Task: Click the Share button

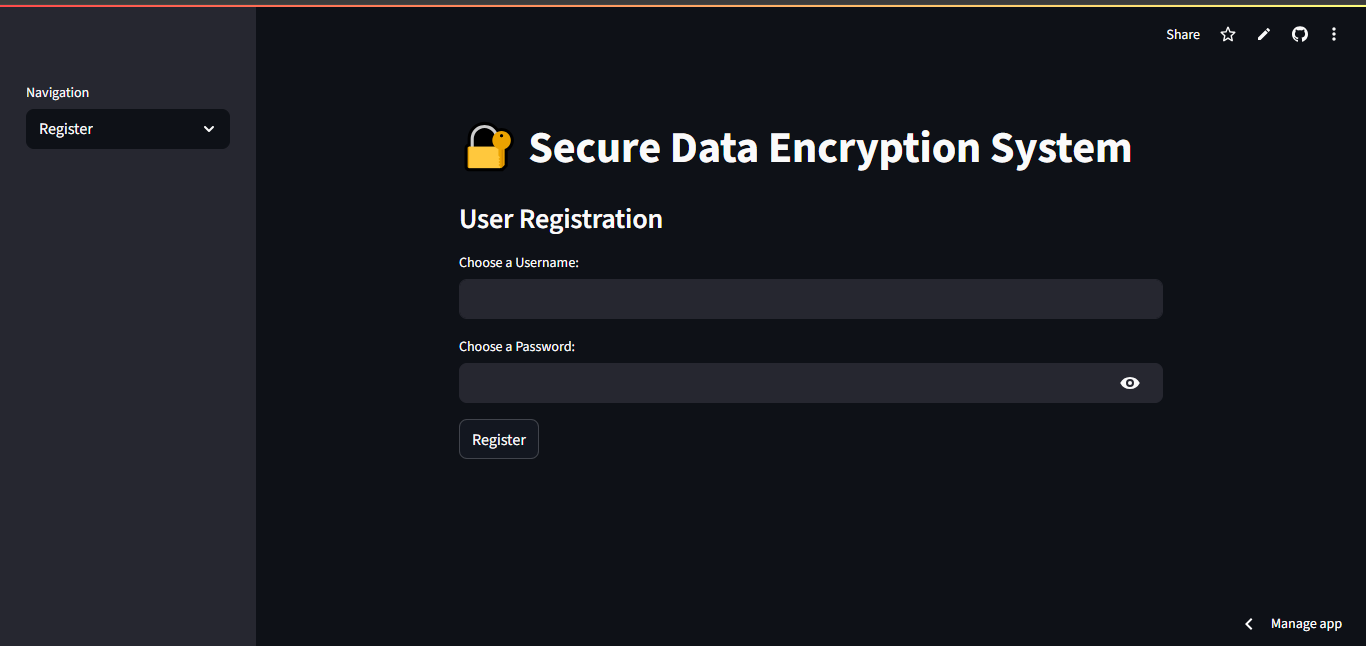Action: [x=1183, y=35]
